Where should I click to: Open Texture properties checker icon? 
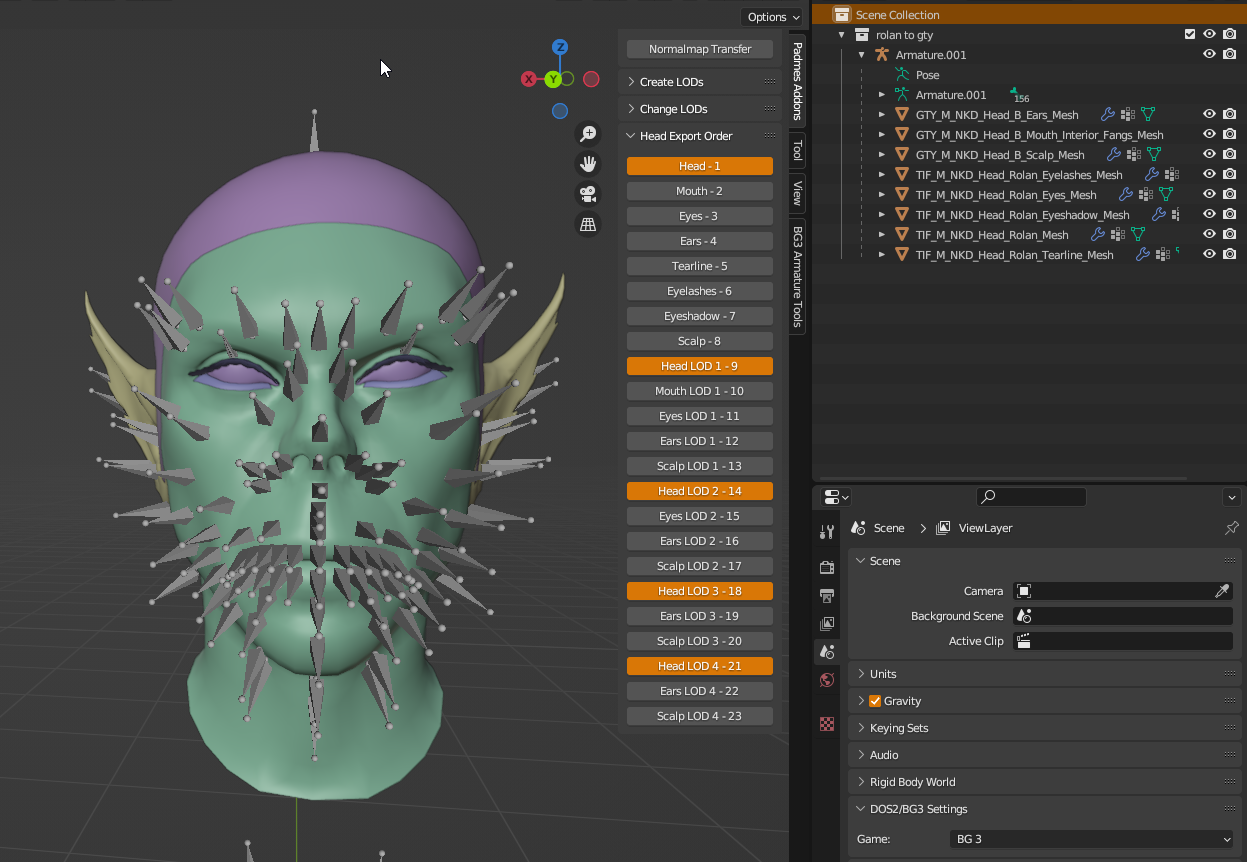827,724
